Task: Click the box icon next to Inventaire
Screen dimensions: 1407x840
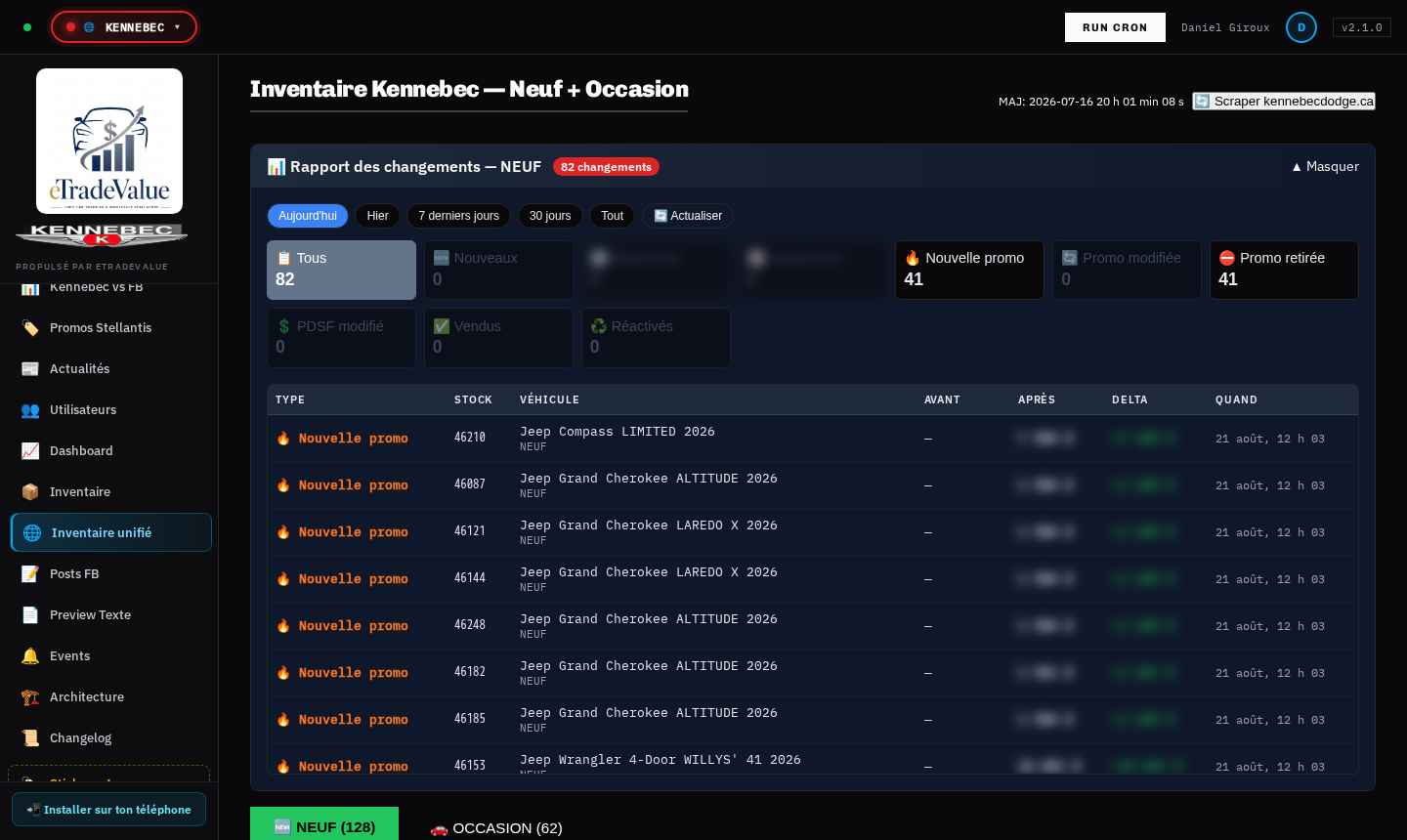Action: point(30,492)
